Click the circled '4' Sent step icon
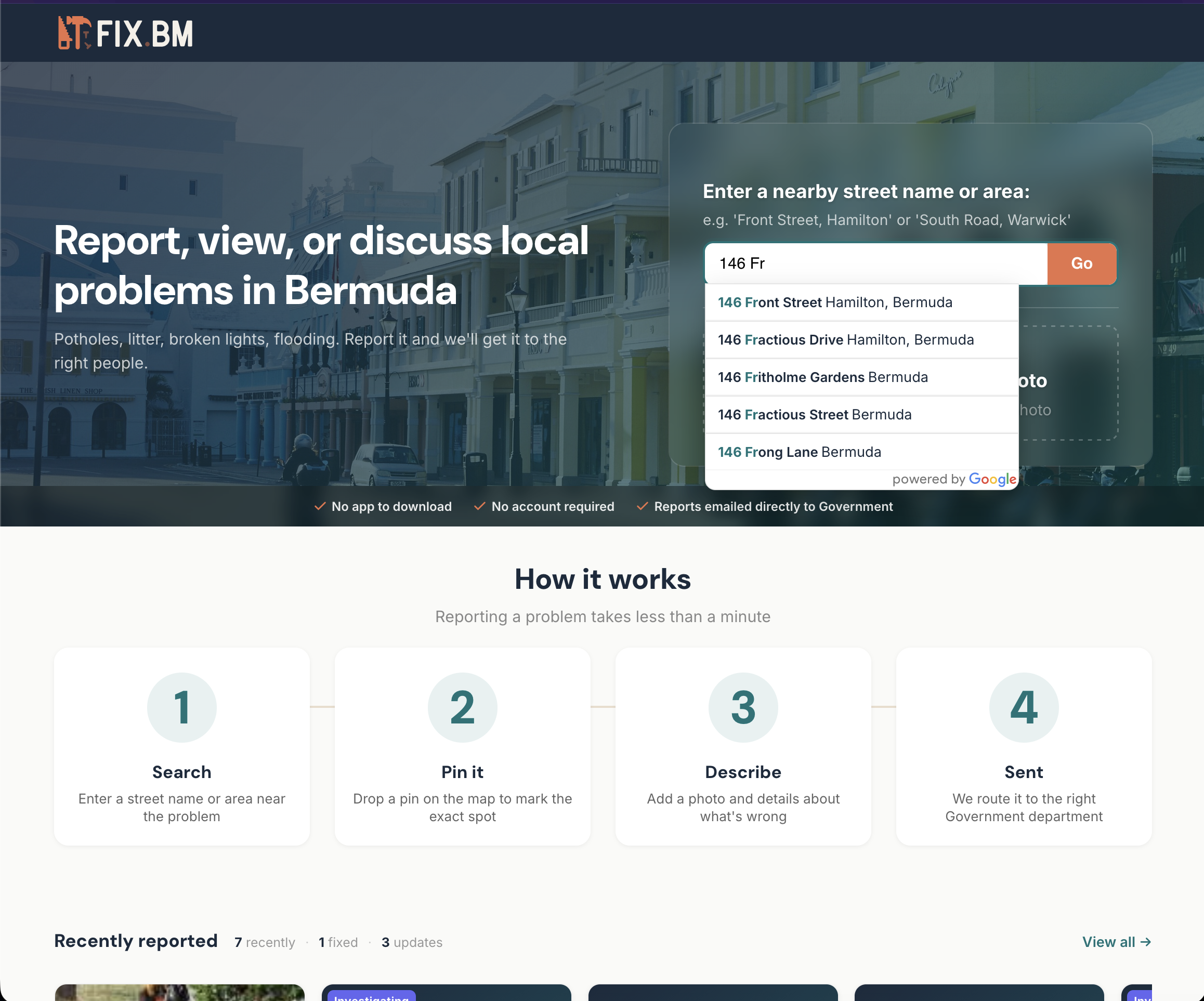The image size is (1204, 1001). click(1024, 707)
